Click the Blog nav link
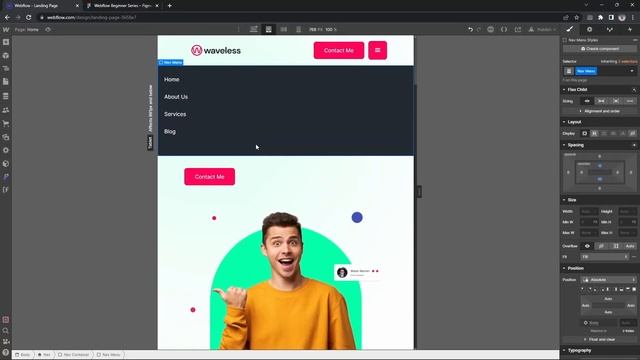 pyautogui.click(x=170, y=131)
